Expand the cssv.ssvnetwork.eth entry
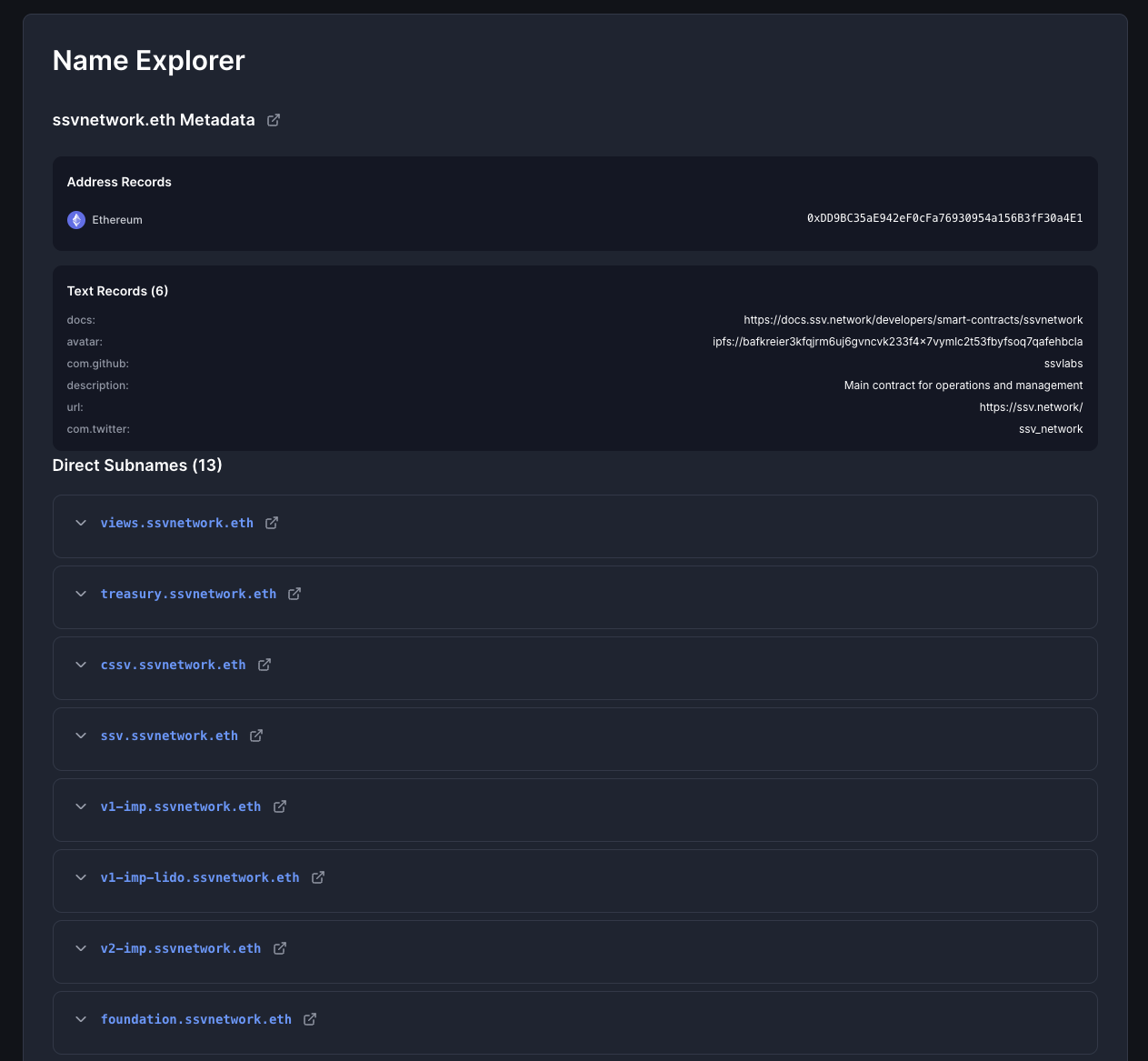 [81, 665]
